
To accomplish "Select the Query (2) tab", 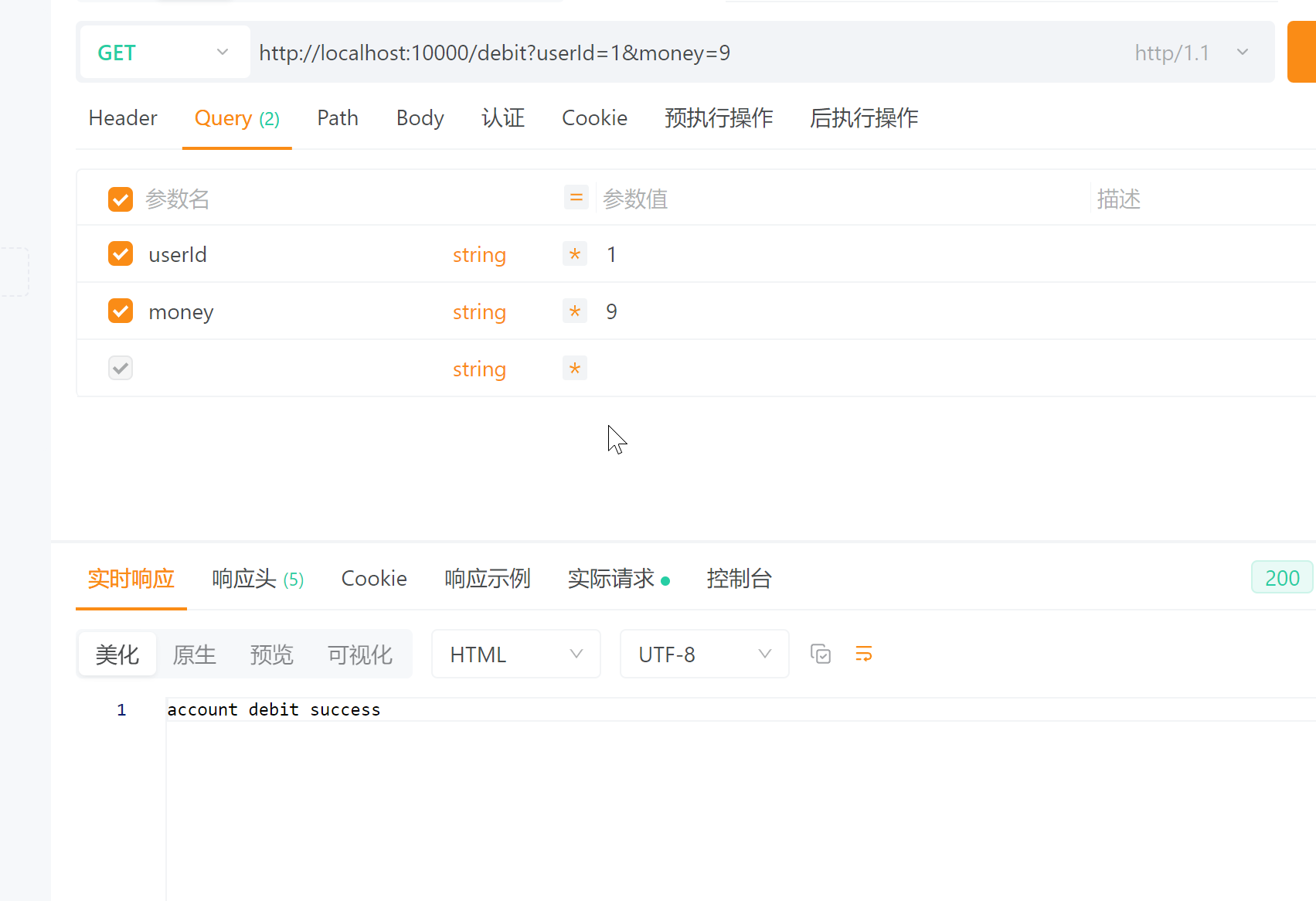I will click(237, 117).
